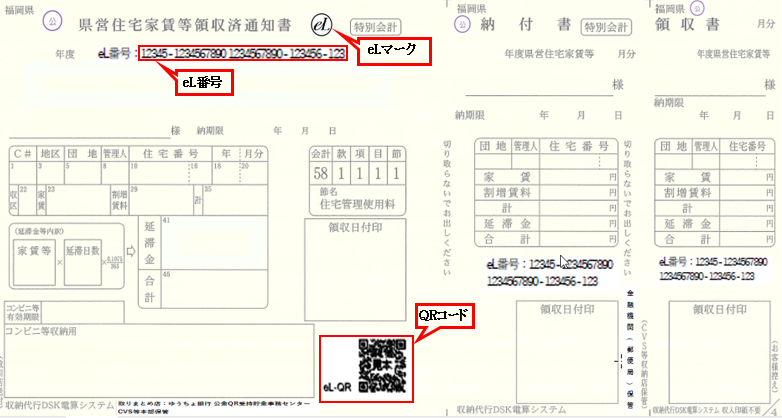Viewport: 782px width, 418px height.
Task: Click the 領収日付印 stamp box in the 通知書
Action: click(355, 270)
